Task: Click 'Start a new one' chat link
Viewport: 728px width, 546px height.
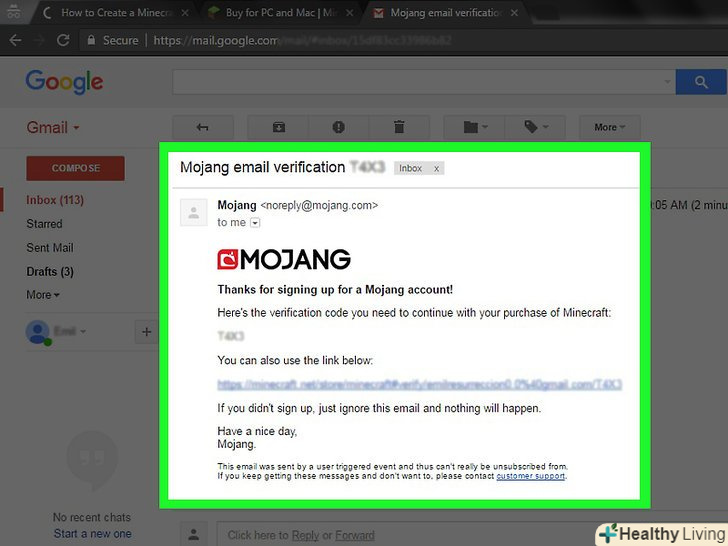Action: tap(92, 533)
